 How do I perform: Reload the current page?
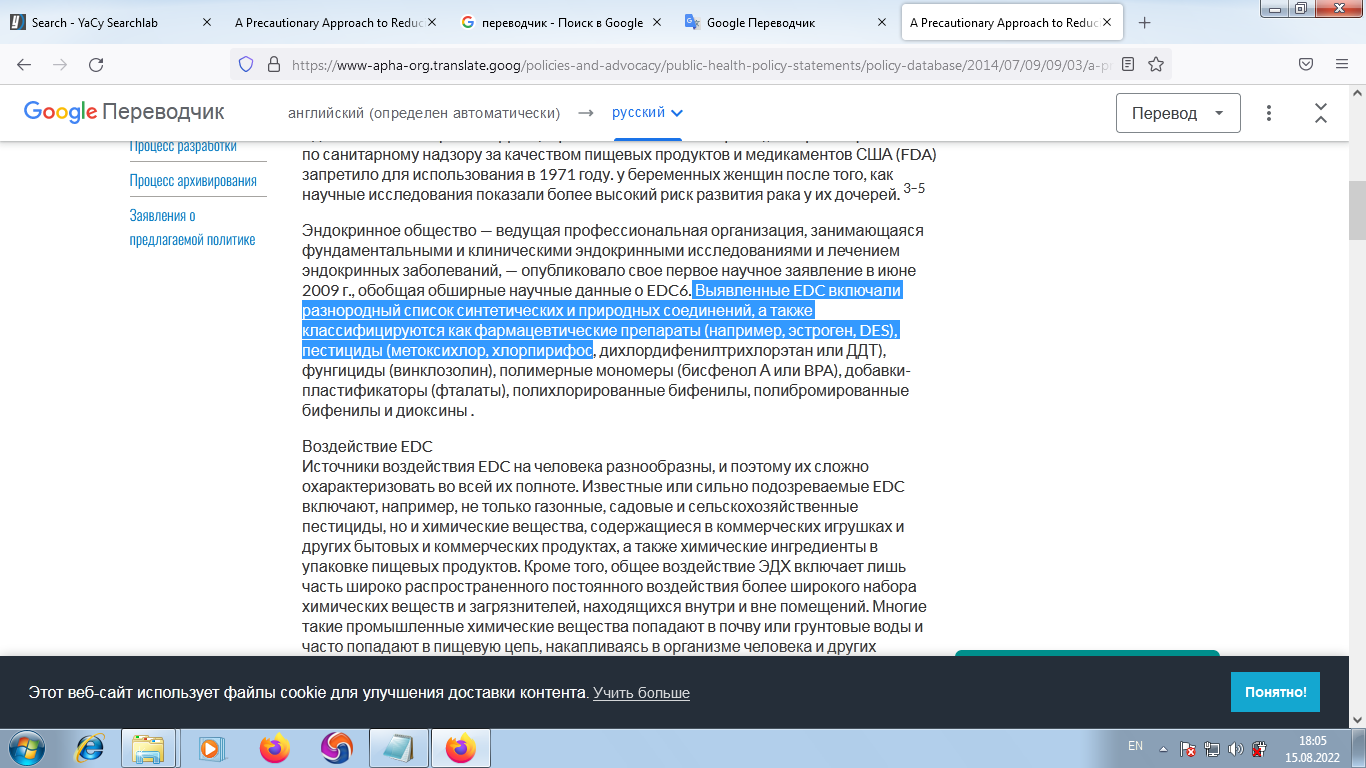coord(96,64)
